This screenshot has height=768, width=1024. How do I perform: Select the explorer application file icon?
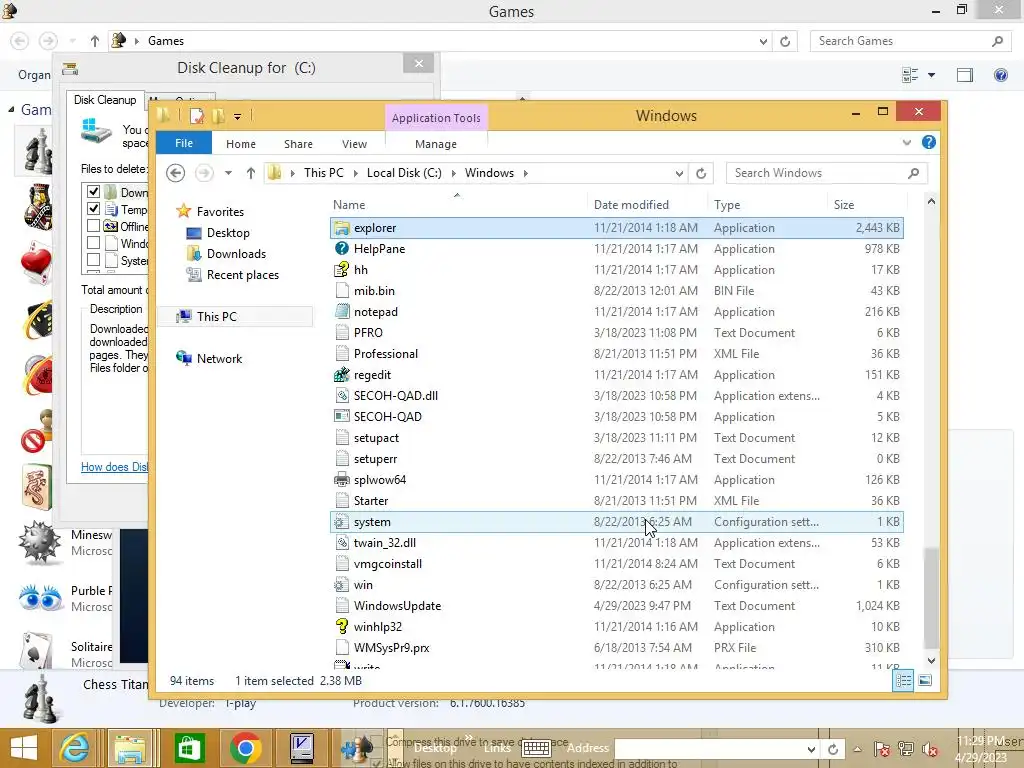pyautogui.click(x=342, y=228)
